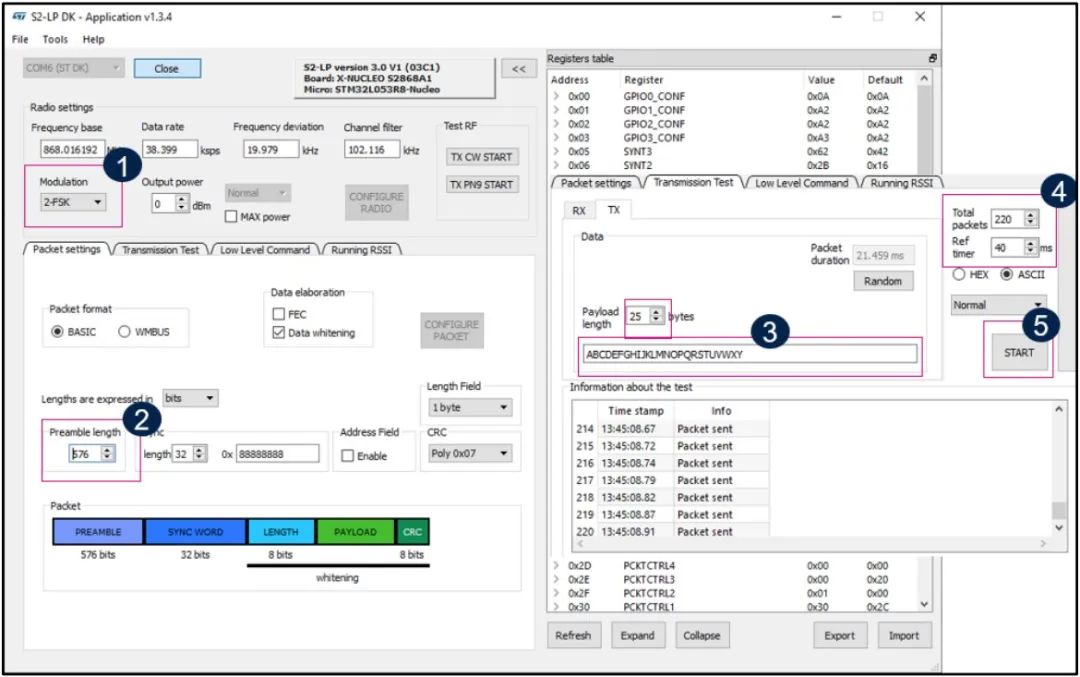Open the Length Field 1 byte dropdown
The height and width of the screenshot is (677, 1080).
pos(470,408)
